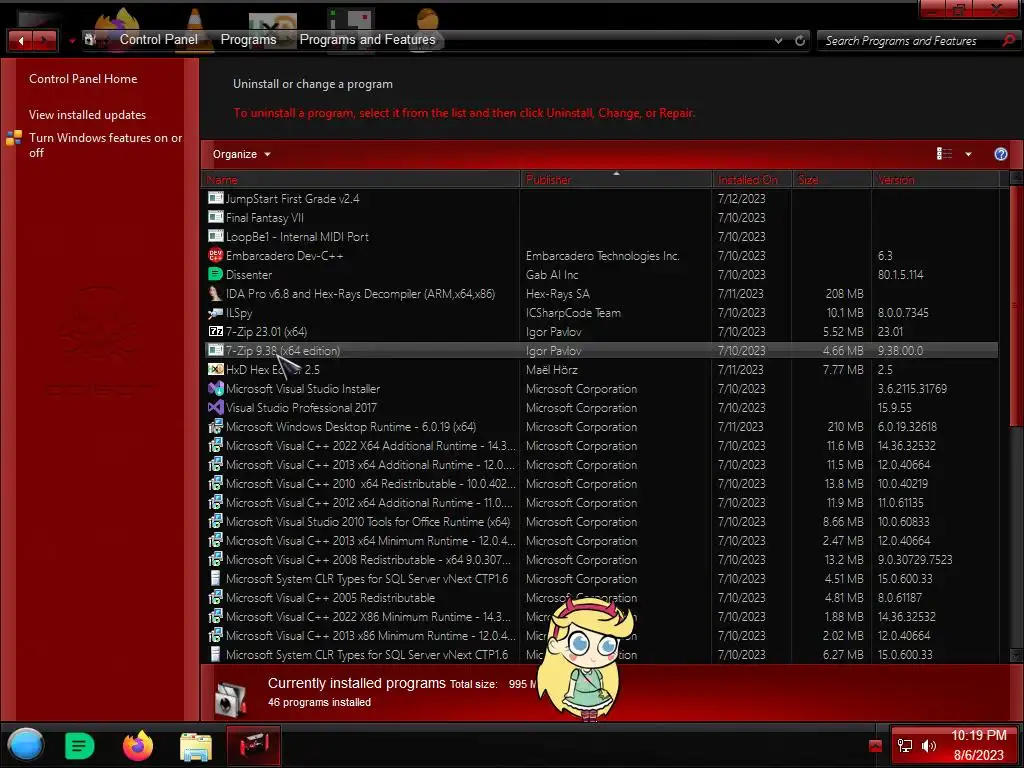The height and width of the screenshot is (768, 1024).
Task: Open Turn Windows features on or off
Action: point(105,145)
